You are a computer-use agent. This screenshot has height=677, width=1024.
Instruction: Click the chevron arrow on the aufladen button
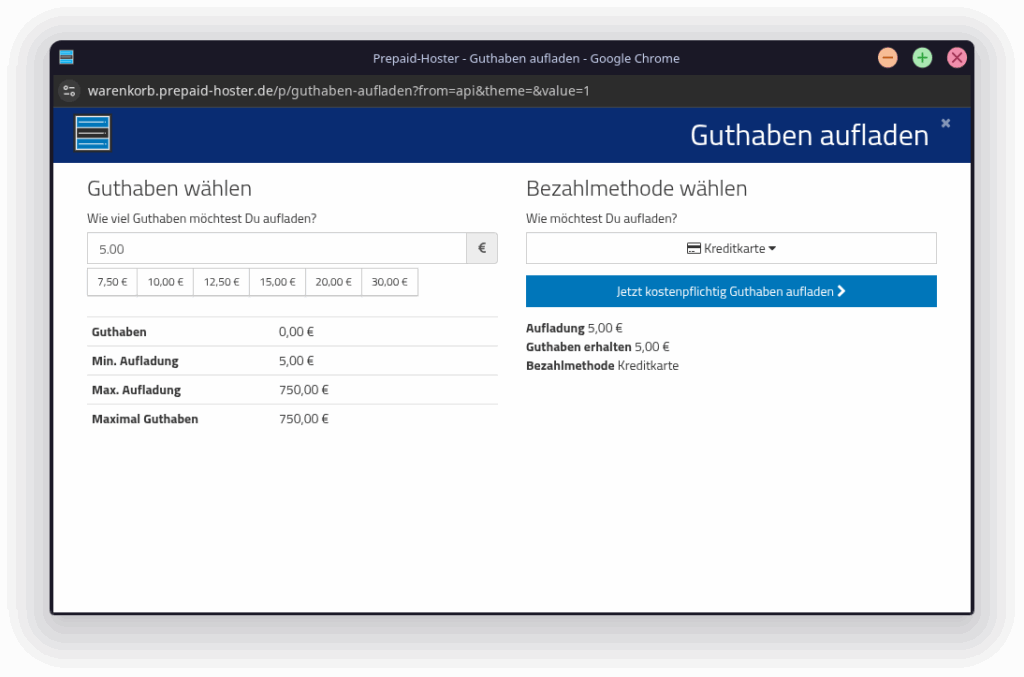point(840,291)
